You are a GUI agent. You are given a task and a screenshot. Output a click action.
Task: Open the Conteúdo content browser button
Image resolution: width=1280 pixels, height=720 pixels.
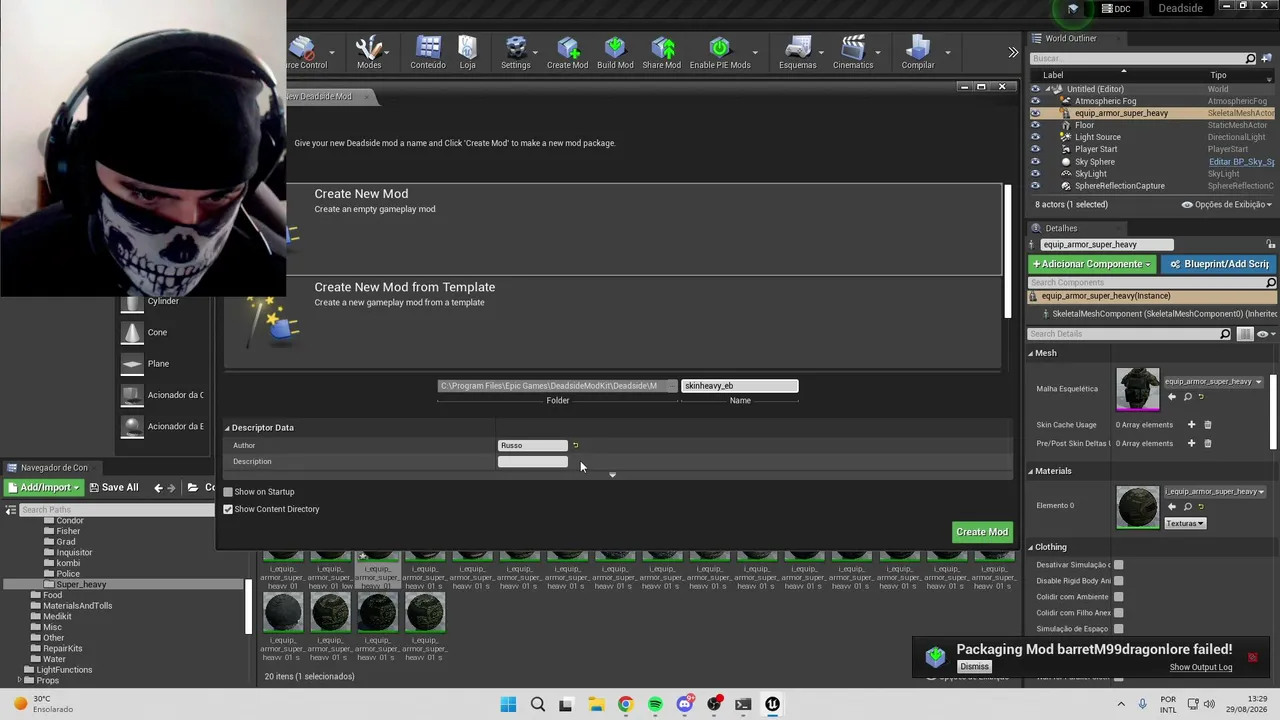click(428, 53)
